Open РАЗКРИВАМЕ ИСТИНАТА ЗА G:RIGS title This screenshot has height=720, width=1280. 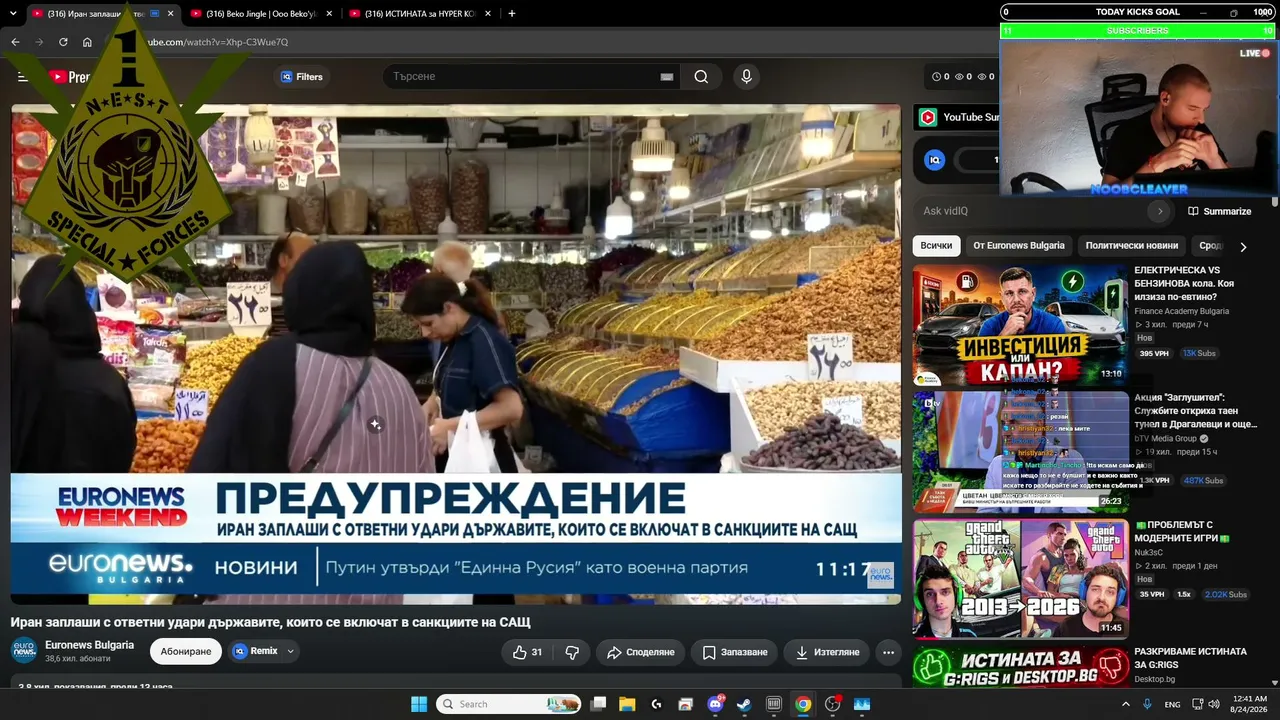[x=1190, y=658]
